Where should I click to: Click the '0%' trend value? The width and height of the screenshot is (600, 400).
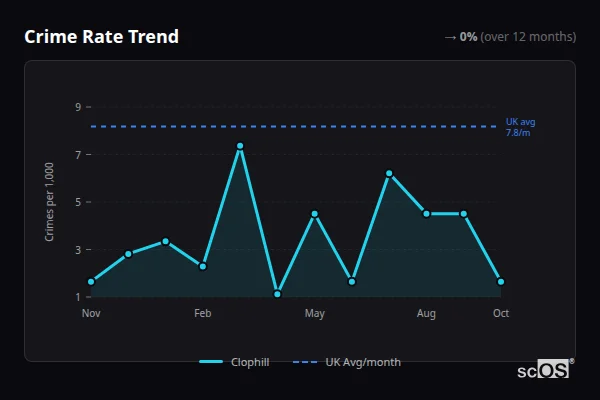468,37
